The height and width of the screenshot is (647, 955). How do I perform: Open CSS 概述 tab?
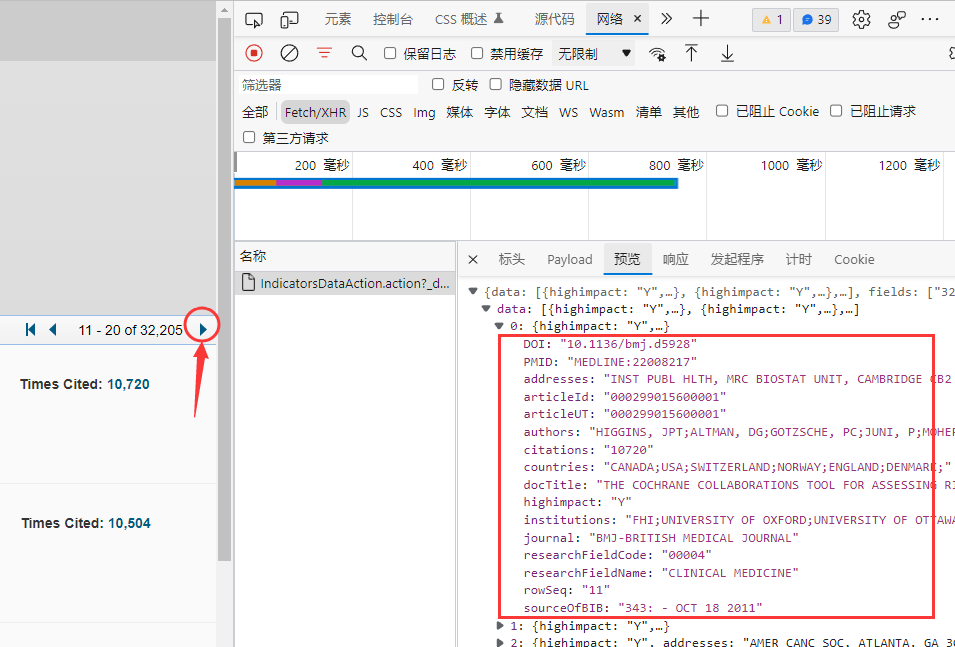[469, 19]
